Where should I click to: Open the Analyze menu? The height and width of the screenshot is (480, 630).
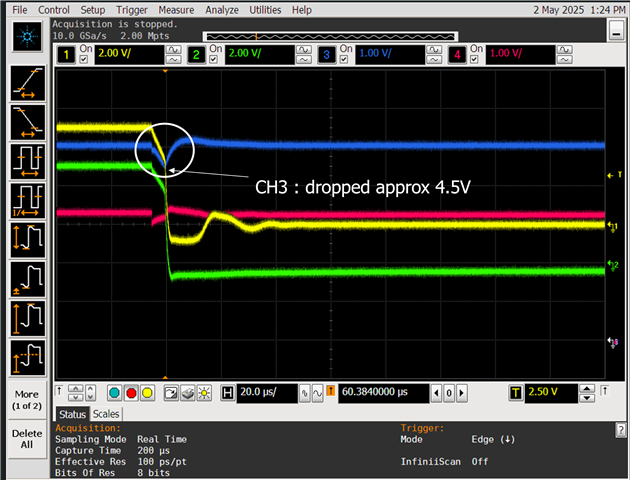pos(222,10)
